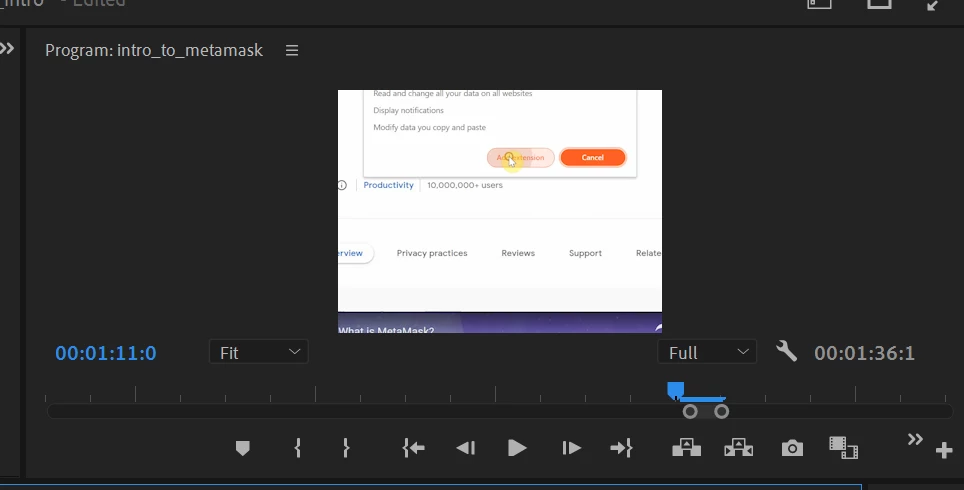Image resolution: width=964 pixels, height=490 pixels.
Task: Click the Go to In point button
Action: pyautogui.click(x=414, y=448)
